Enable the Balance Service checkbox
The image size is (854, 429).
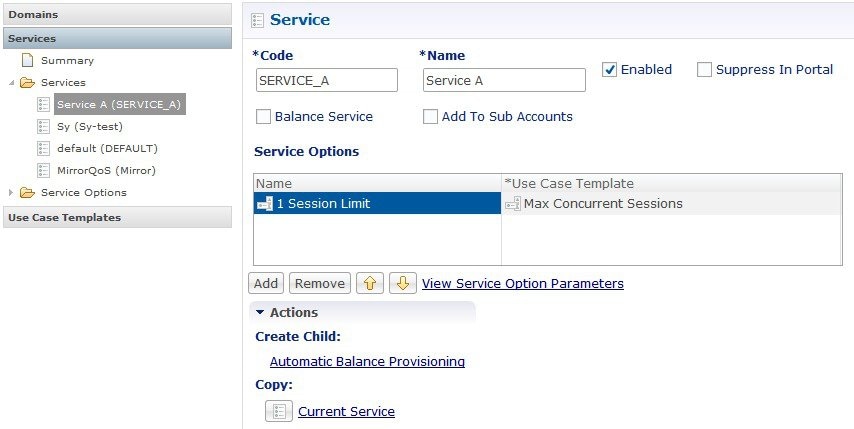263,117
